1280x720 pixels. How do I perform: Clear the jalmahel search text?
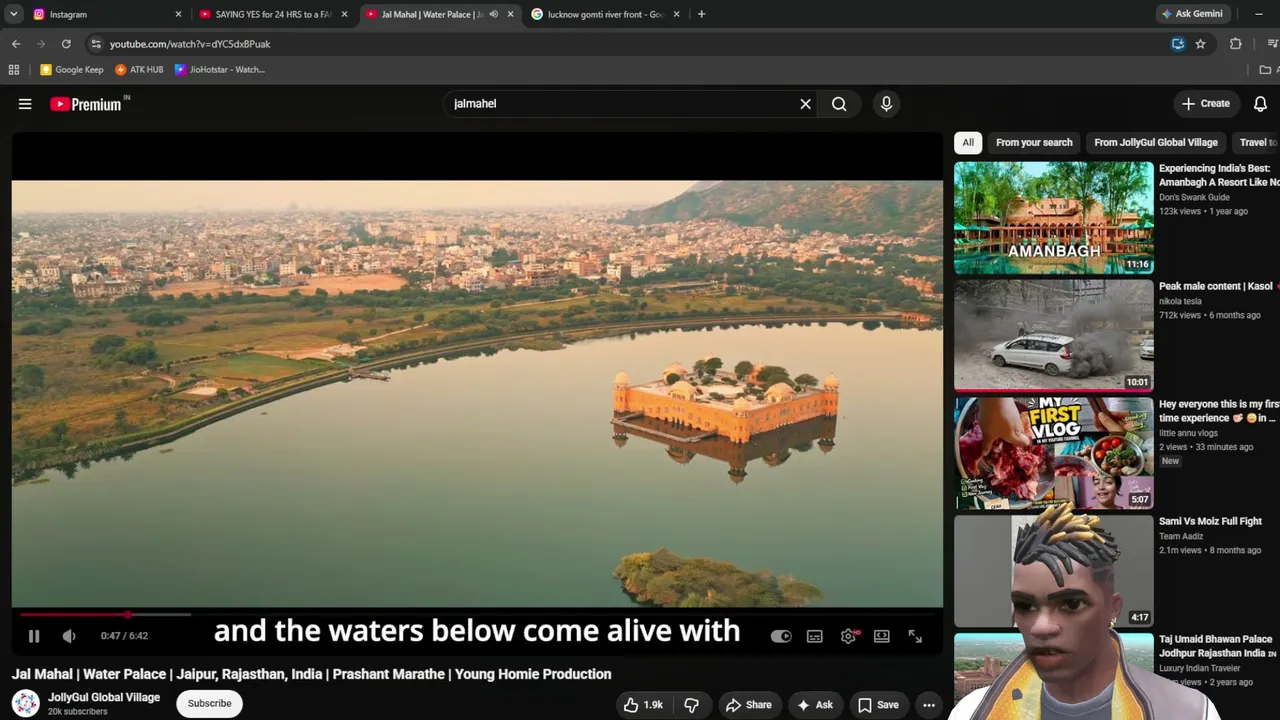point(805,104)
